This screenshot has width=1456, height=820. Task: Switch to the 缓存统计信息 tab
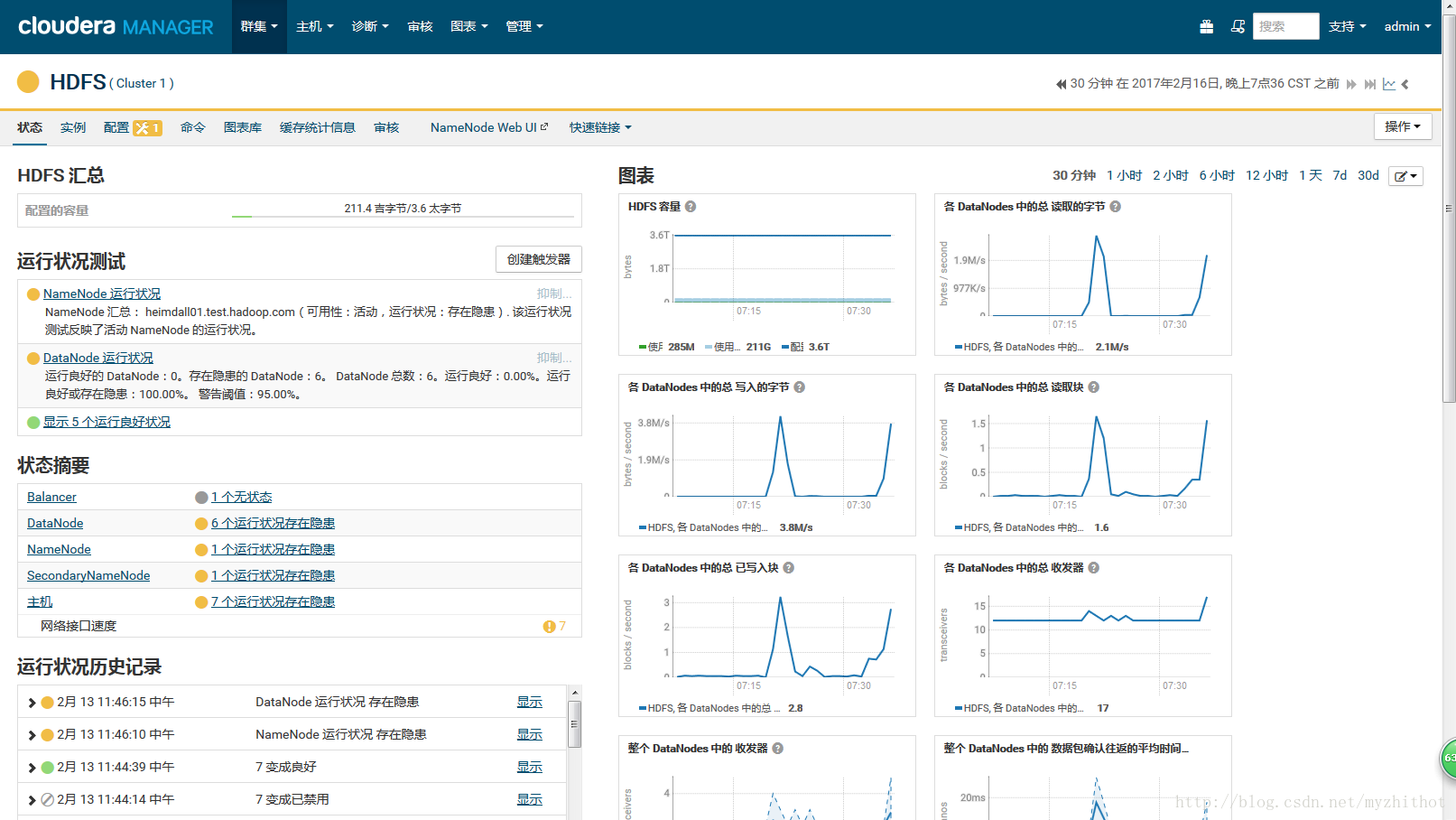point(318,128)
